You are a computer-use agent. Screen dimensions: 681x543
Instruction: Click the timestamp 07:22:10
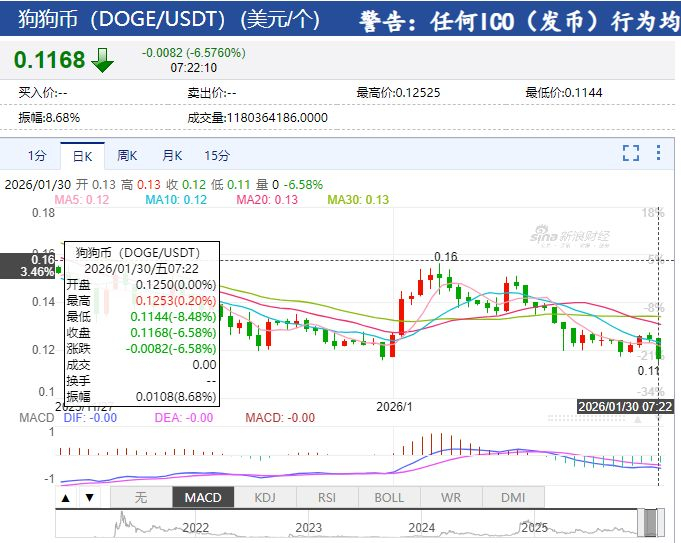tap(194, 68)
